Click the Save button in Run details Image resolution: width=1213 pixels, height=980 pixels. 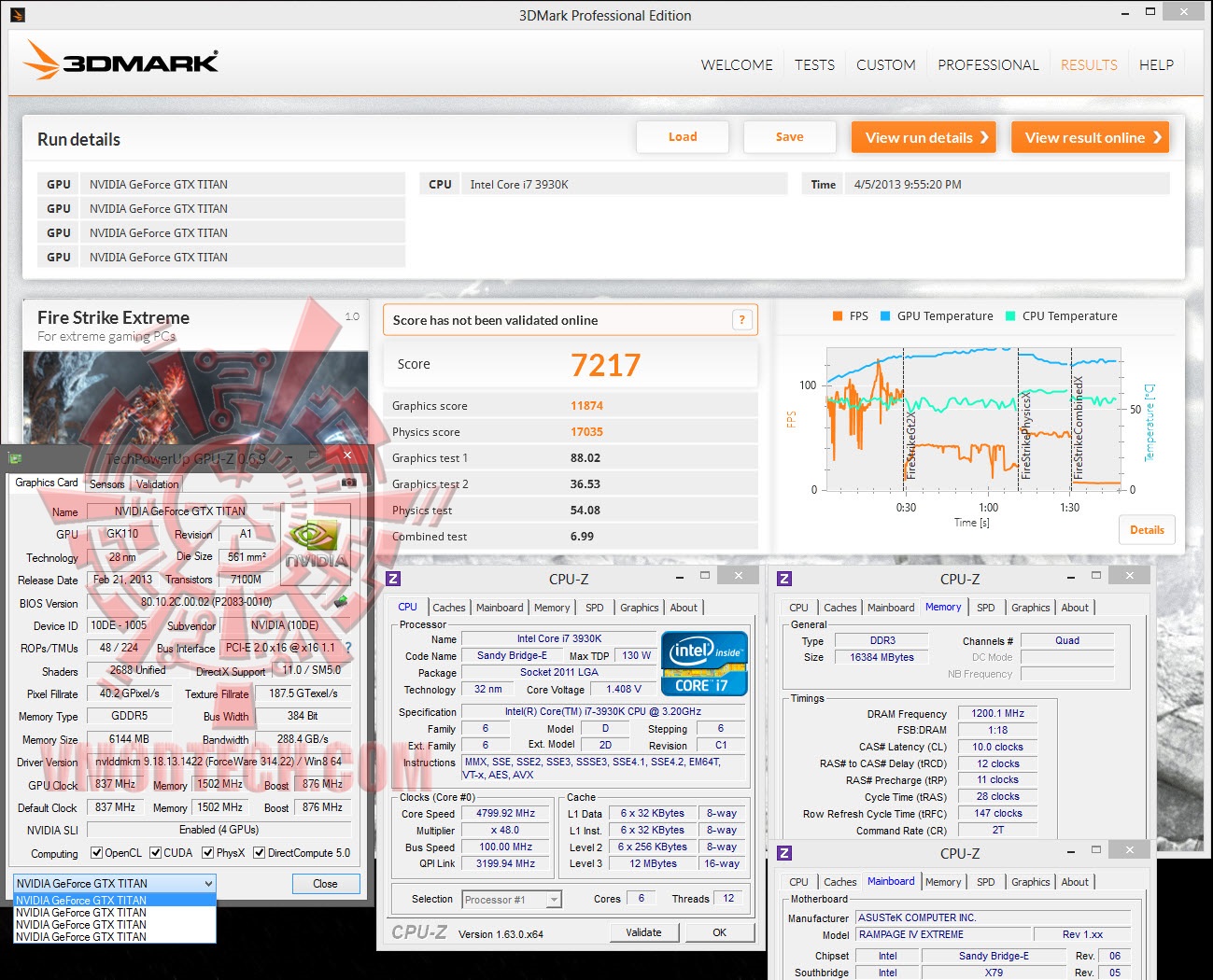pos(789,136)
